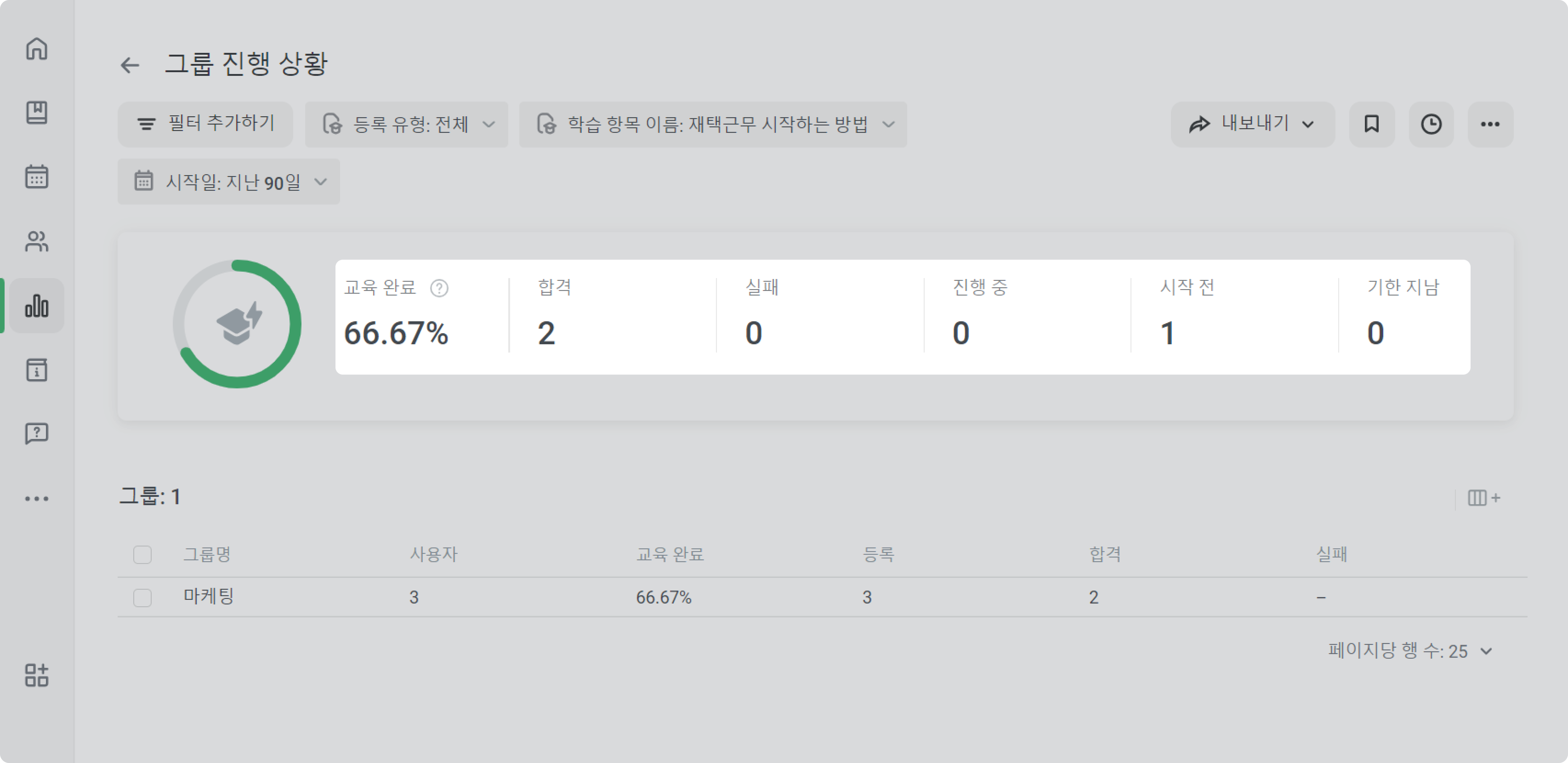
Task: Click the 필터 추가하기 button
Action: coord(205,124)
